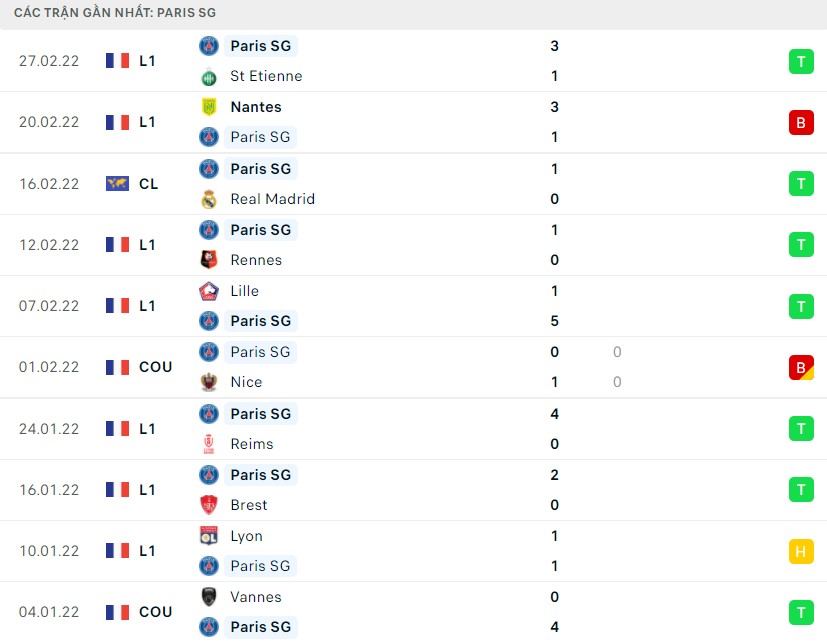Click the Vannes club crest icon

[209, 597]
